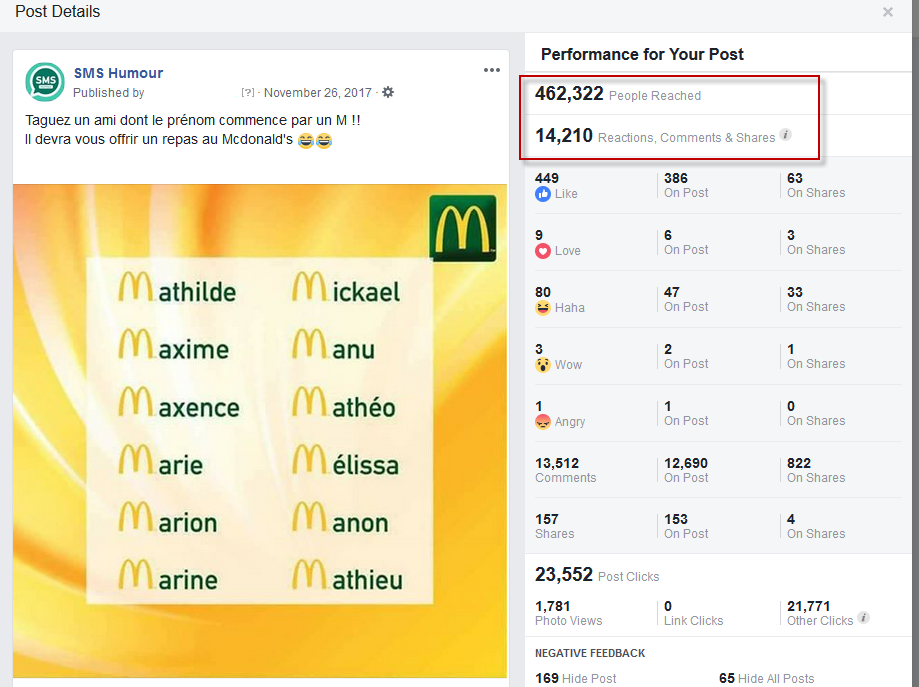Viewport: 919px width, 687px height.
Task: Click the Haha laughing reaction icon
Action: click(x=543, y=307)
